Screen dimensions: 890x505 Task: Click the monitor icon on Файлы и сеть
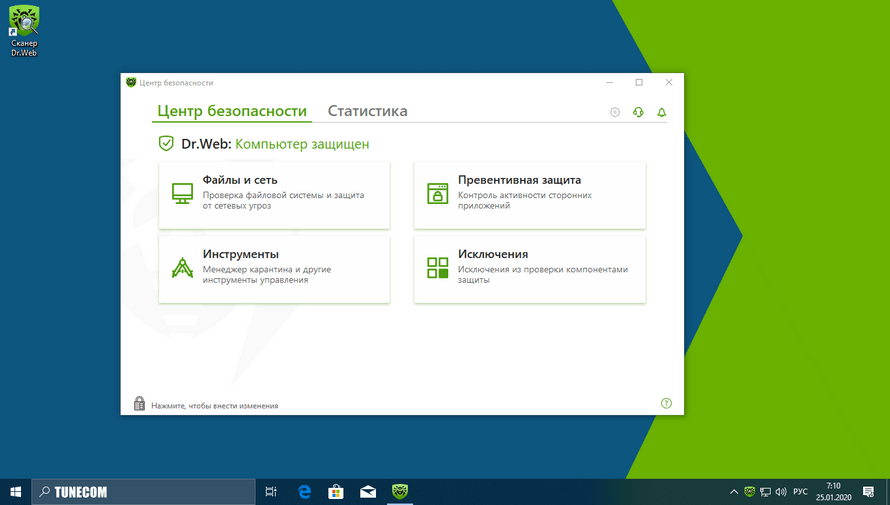click(182, 193)
